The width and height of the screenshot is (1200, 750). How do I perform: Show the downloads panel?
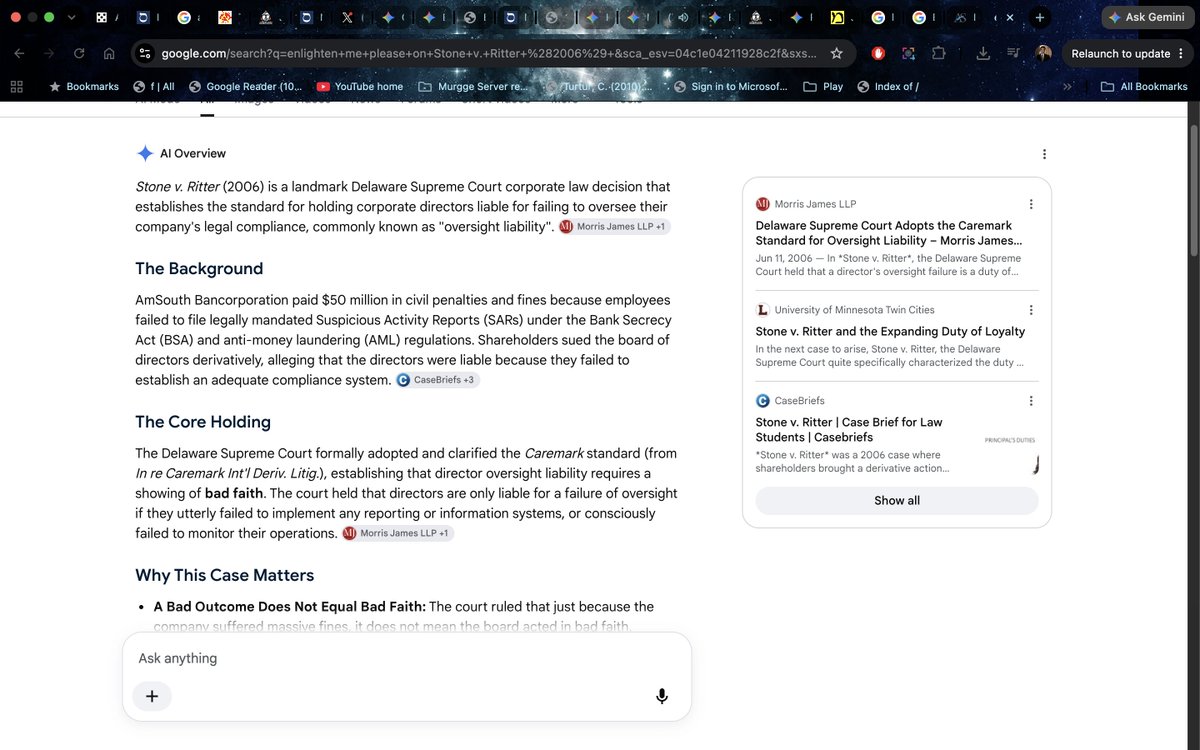click(x=984, y=54)
